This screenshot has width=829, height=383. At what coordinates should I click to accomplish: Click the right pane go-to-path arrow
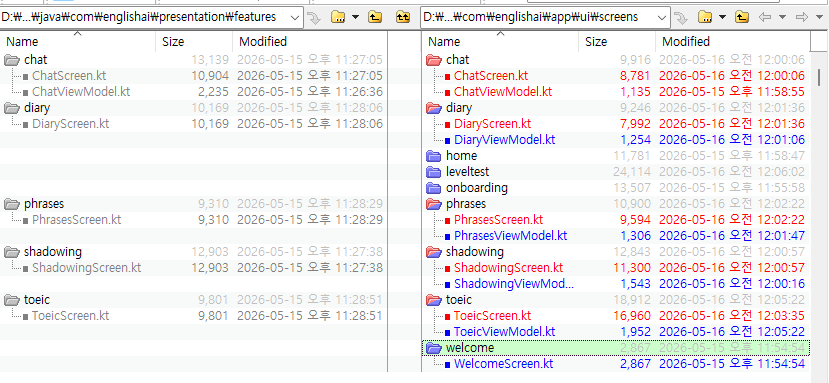(681, 17)
